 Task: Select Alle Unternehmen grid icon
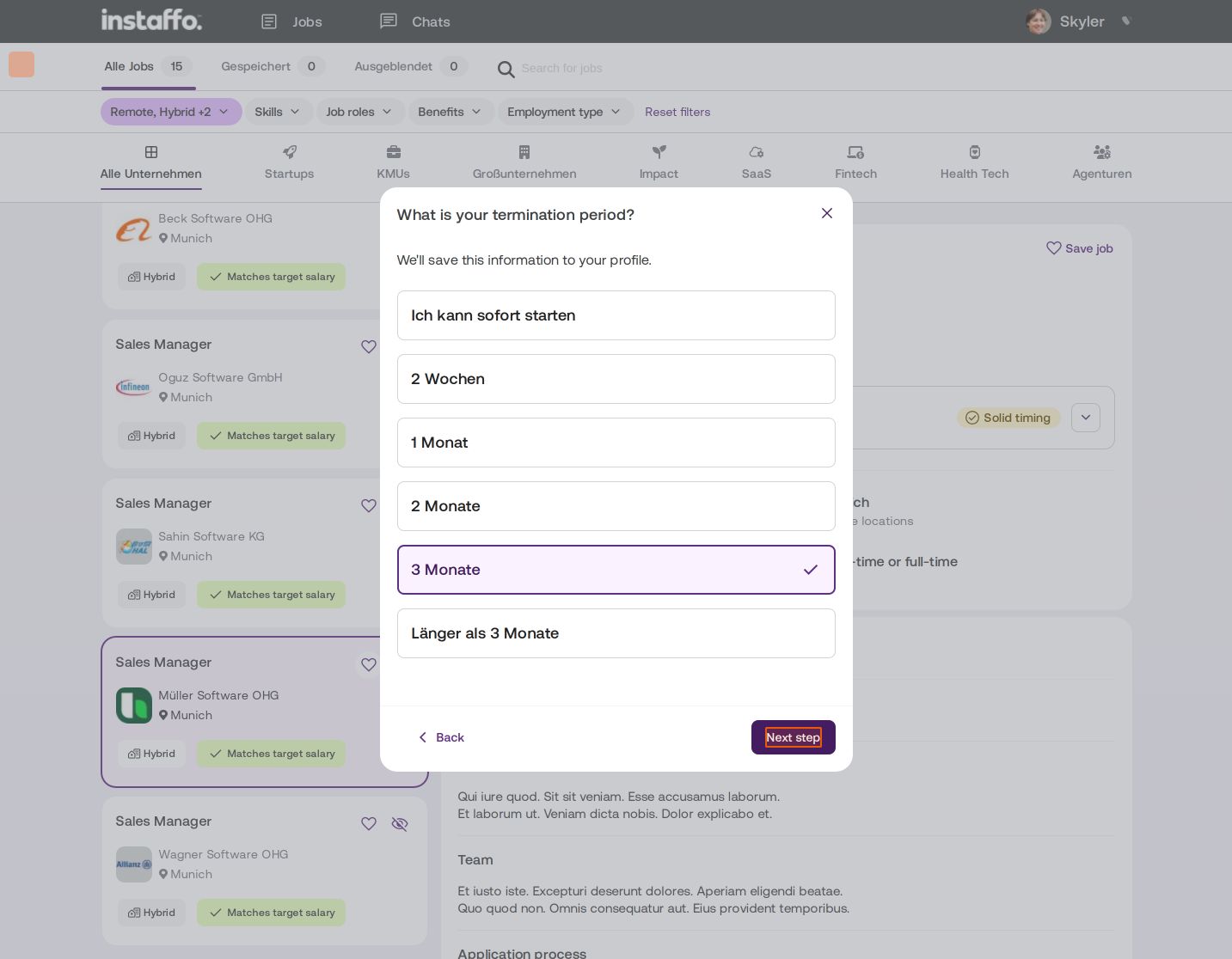(151, 152)
